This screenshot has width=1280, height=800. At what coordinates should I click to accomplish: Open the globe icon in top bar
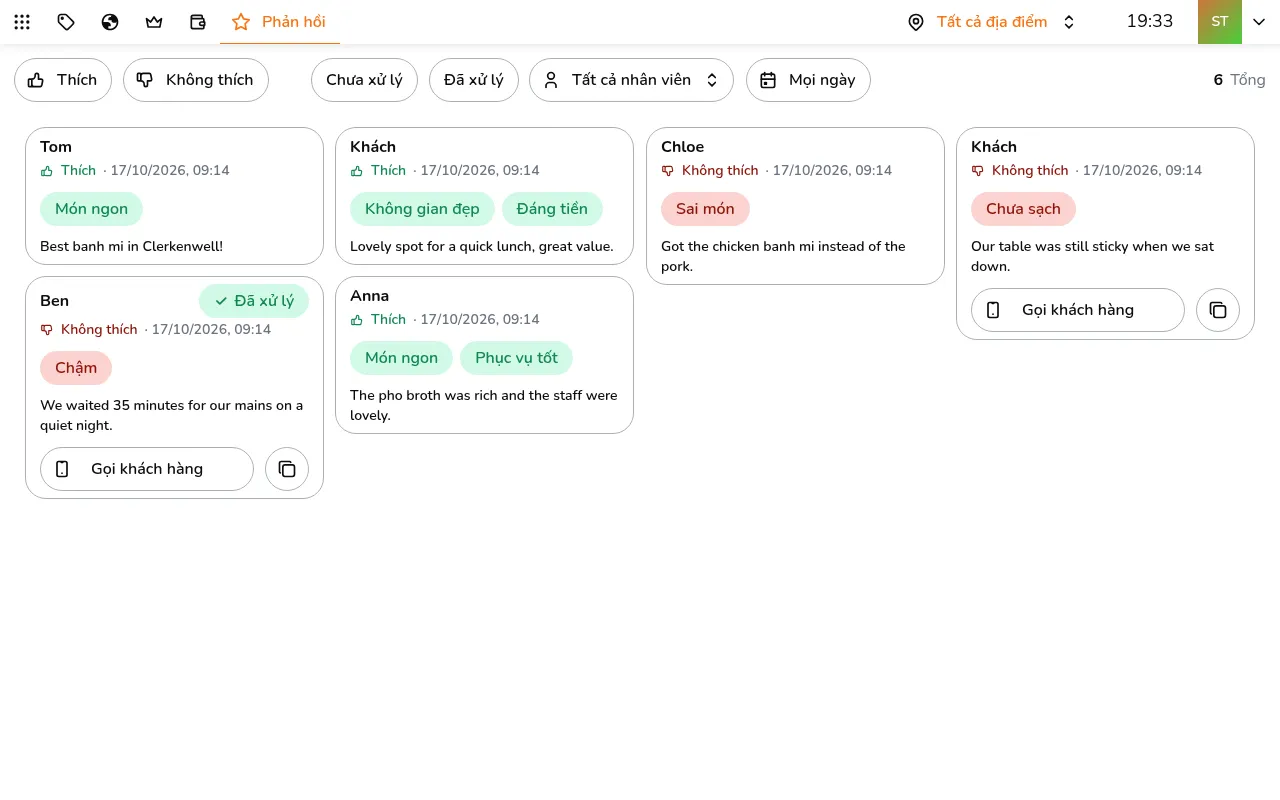110,22
